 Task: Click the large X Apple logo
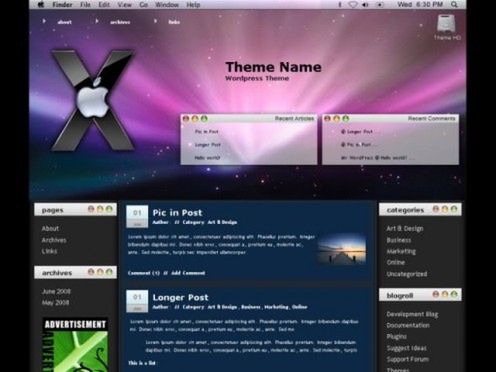pos(92,100)
